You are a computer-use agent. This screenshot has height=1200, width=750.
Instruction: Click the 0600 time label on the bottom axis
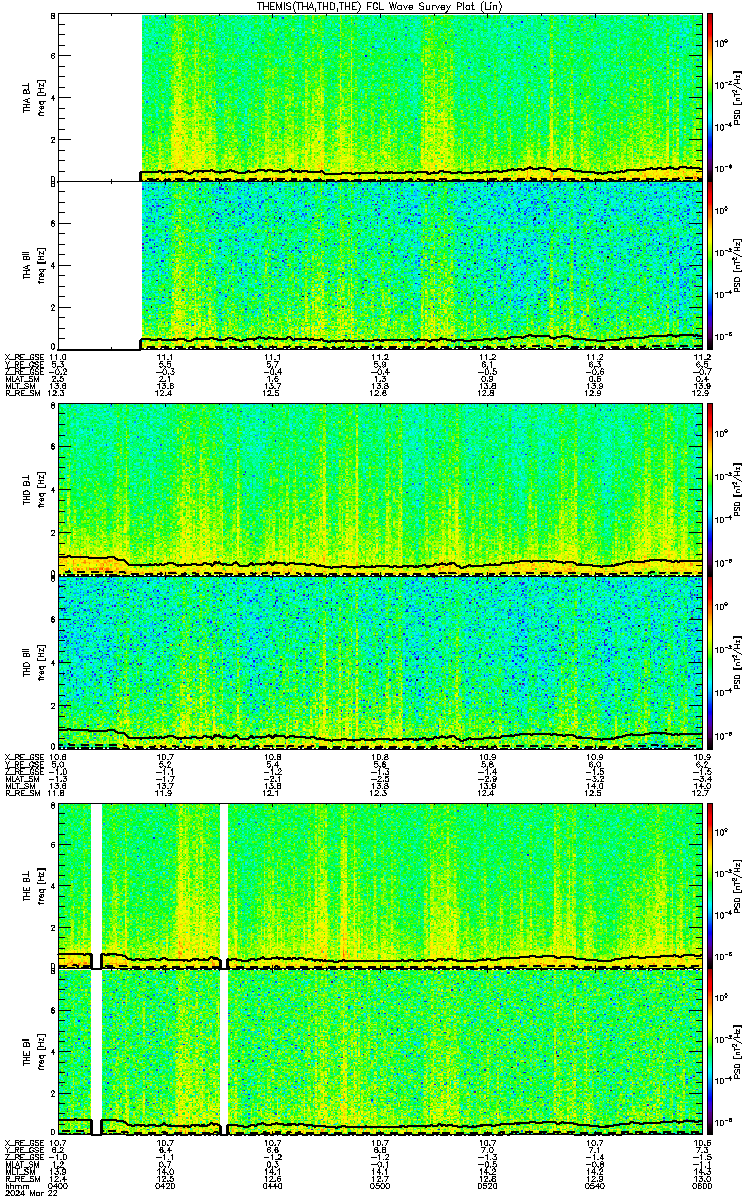click(x=701, y=1185)
